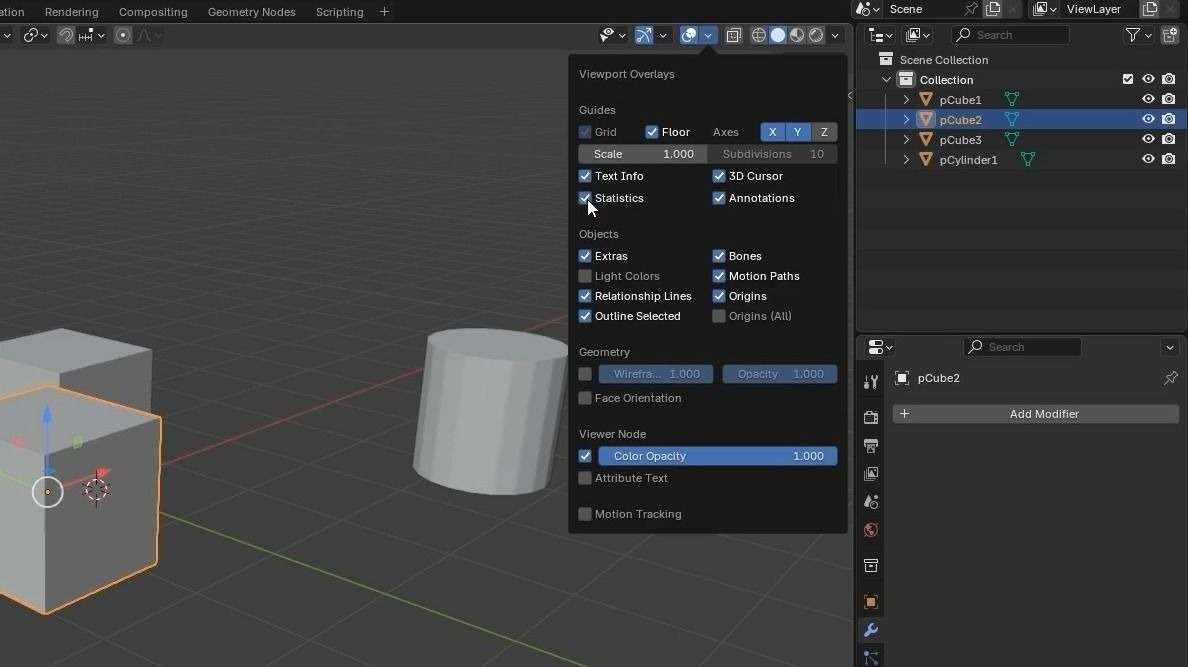Screen dimensions: 1188x667
Task: Expand the pCube2 tree item
Action: (x=906, y=120)
